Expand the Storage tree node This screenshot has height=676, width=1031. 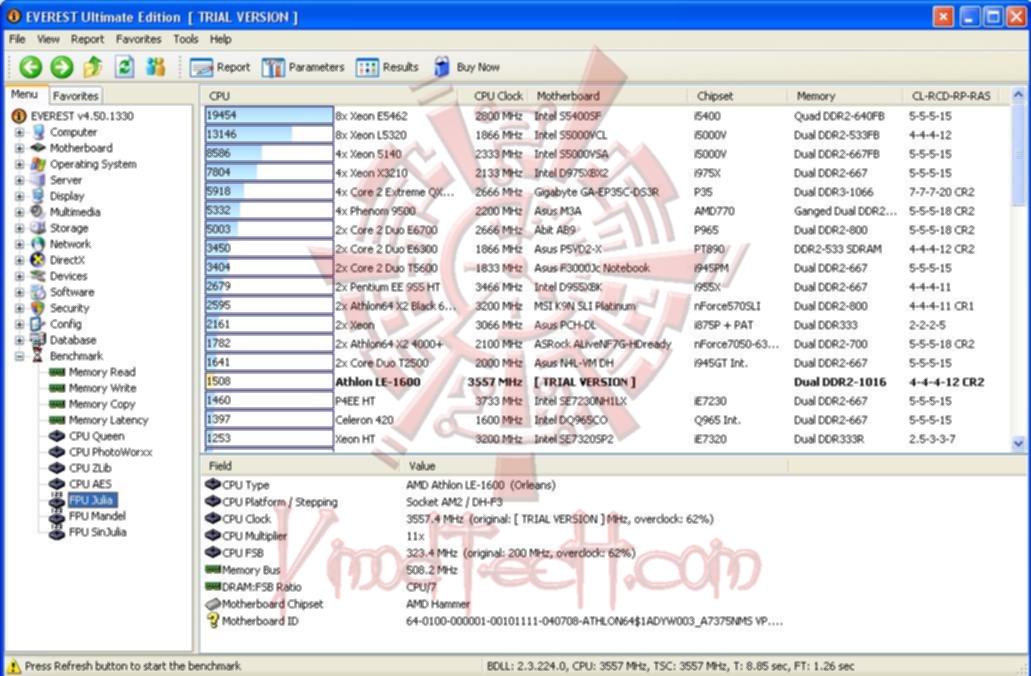20,228
